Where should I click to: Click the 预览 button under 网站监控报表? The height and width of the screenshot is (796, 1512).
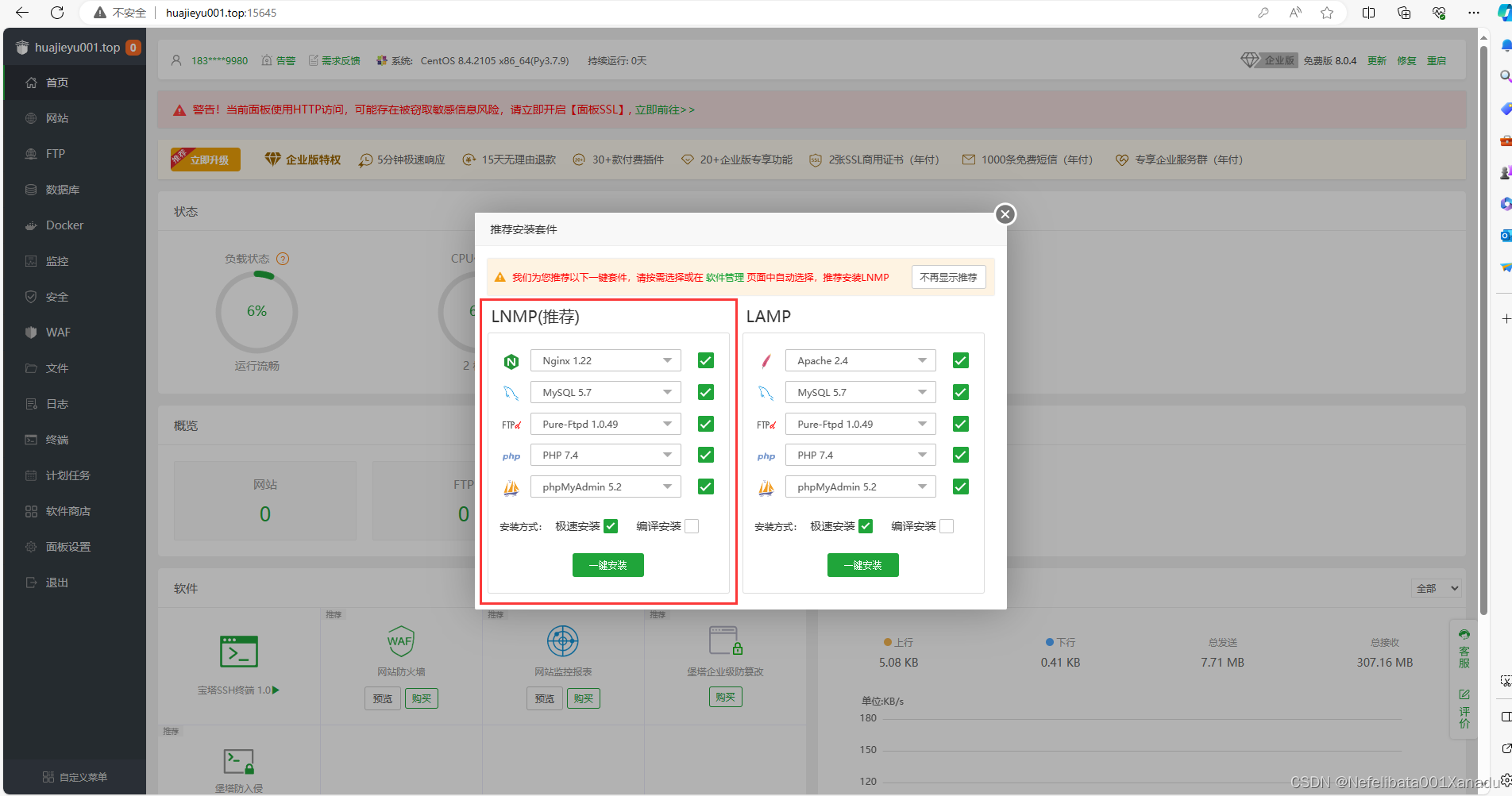(x=545, y=698)
